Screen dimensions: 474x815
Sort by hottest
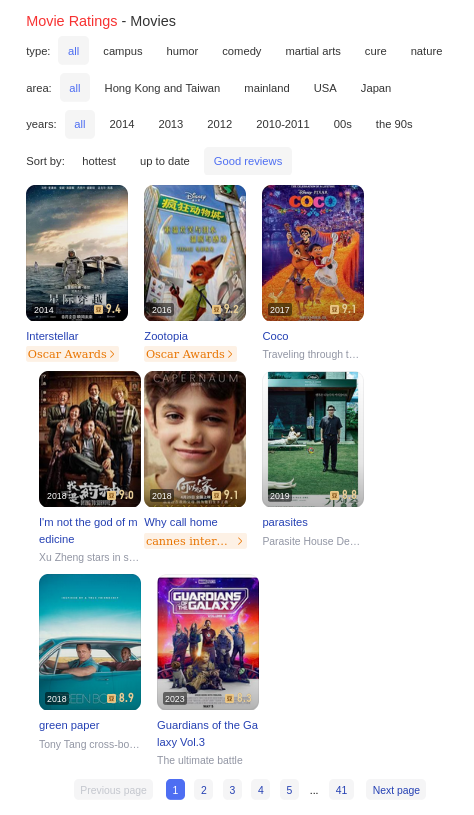(x=99, y=161)
